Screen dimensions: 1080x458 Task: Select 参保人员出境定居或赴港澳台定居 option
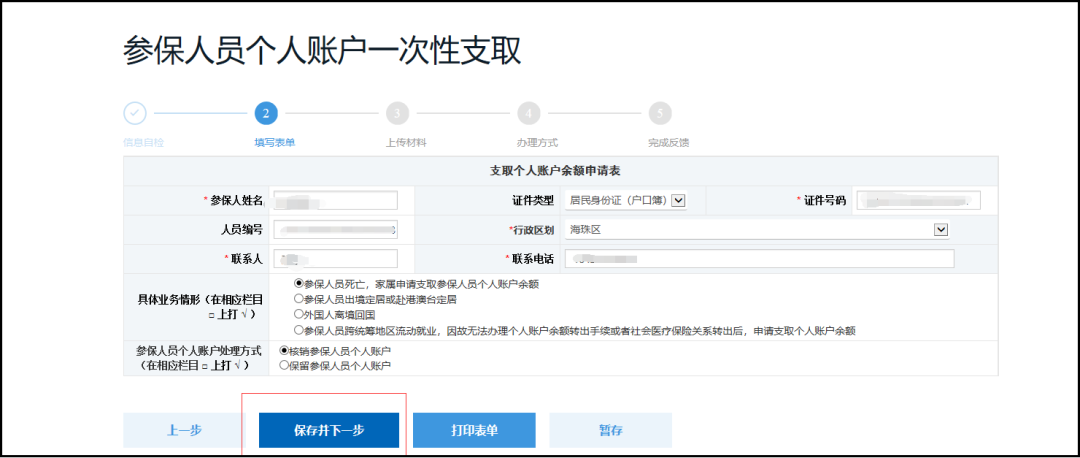[x=298, y=299]
